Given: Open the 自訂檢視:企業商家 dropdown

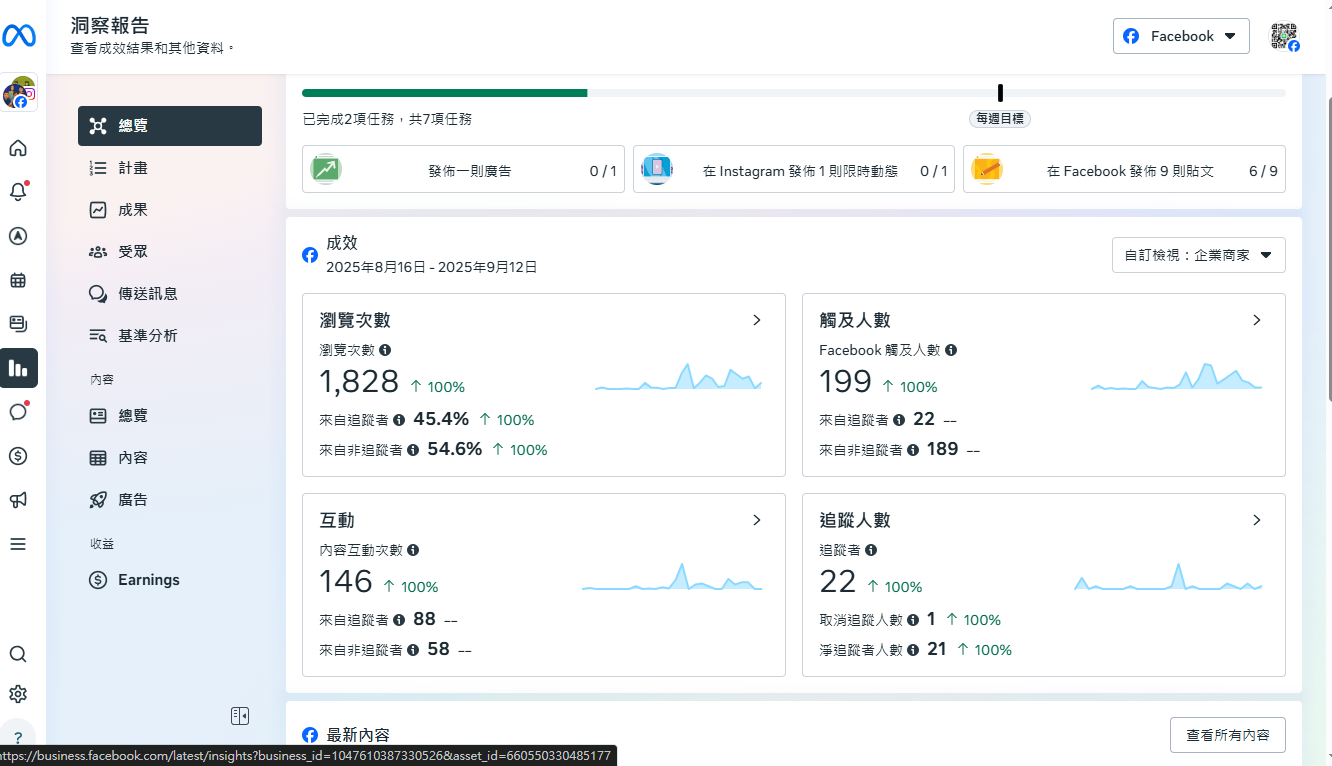Looking at the screenshot, I should [1198, 255].
